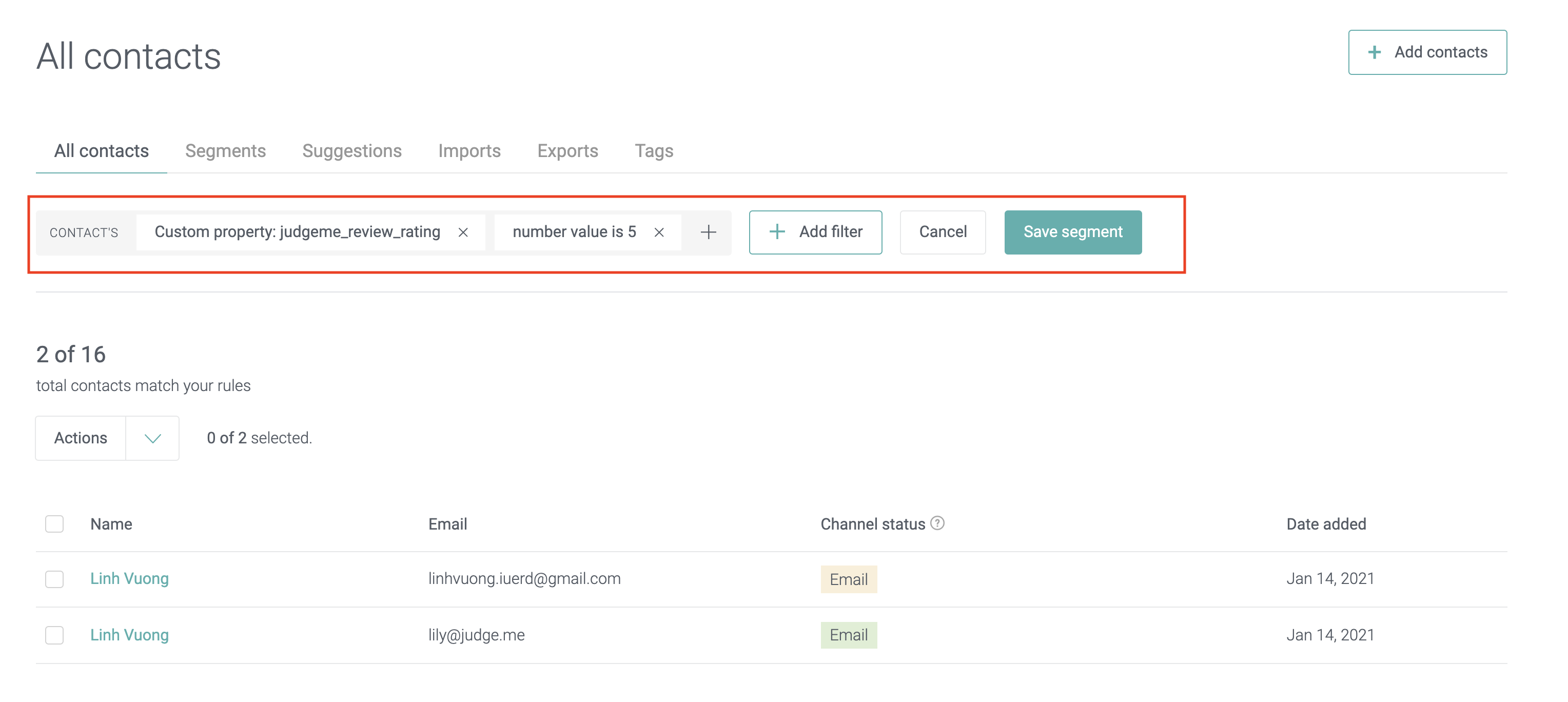Open the first Linh Vuong contact

(130, 578)
